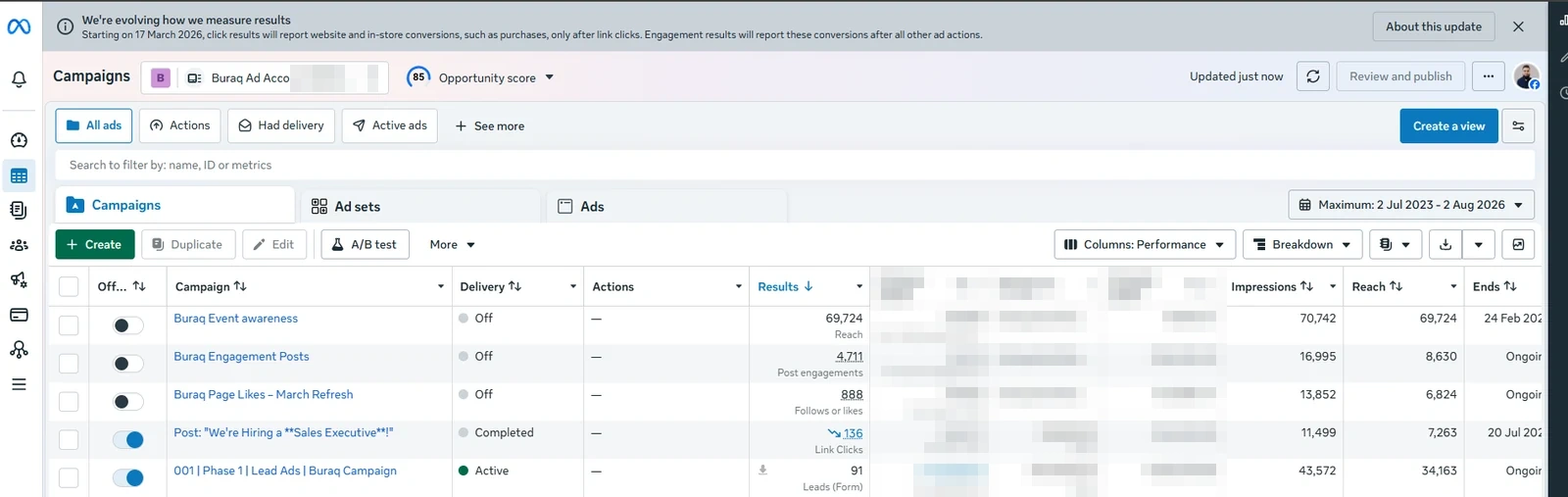The height and width of the screenshot is (497, 1568).
Task: Open the view settings sliders icon
Action: [x=1518, y=125]
